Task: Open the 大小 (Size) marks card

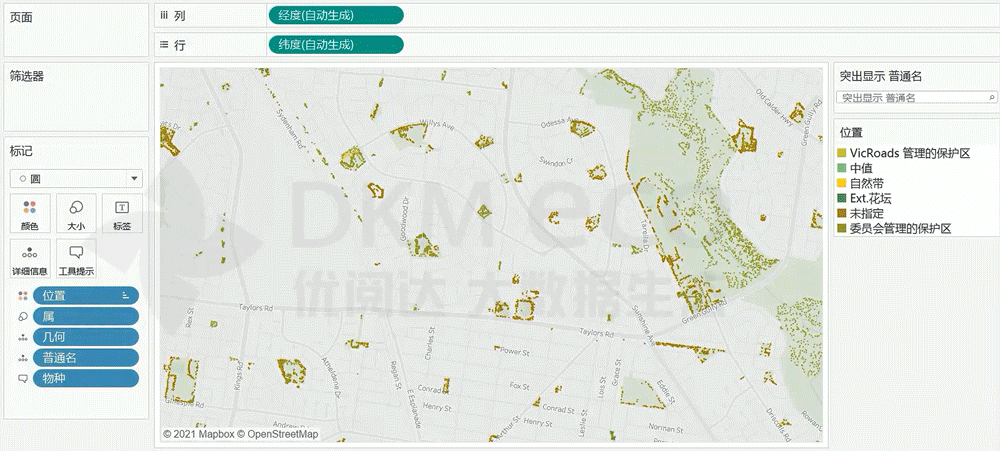Action: point(76,212)
